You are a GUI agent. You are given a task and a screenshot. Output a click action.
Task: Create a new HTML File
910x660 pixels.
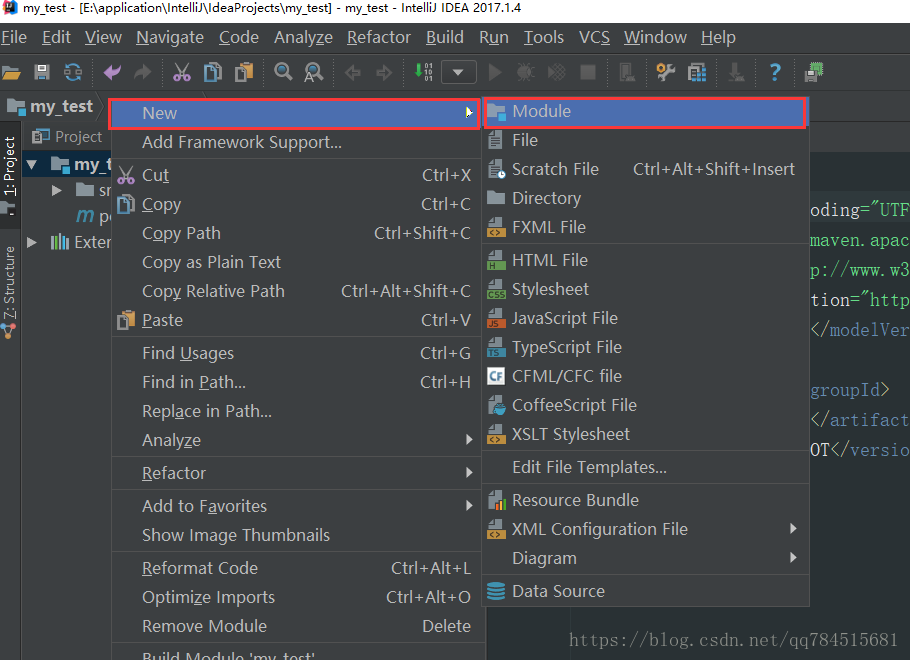click(x=645, y=260)
